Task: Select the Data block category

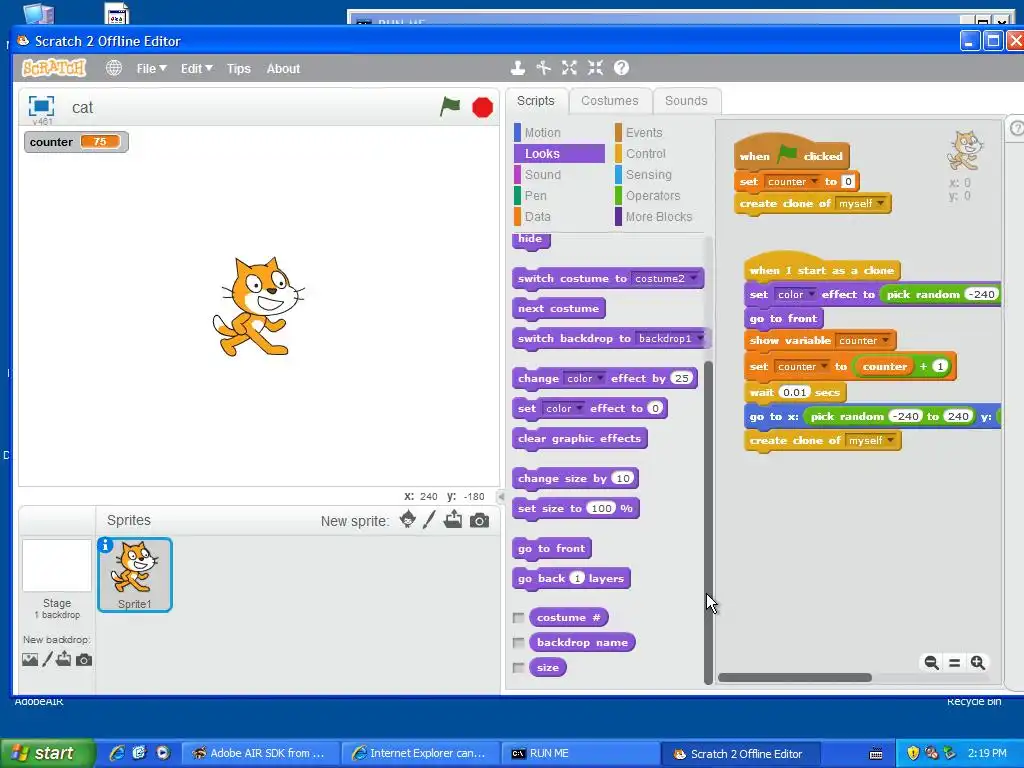Action: pos(537,216)
